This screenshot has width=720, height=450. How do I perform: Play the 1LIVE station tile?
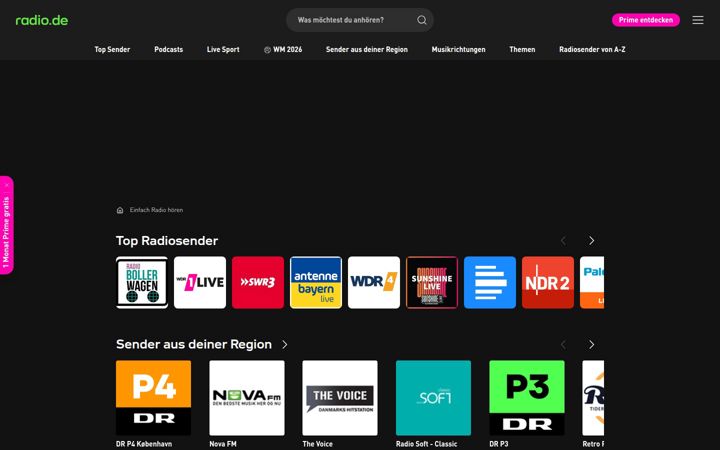(200, 282)
